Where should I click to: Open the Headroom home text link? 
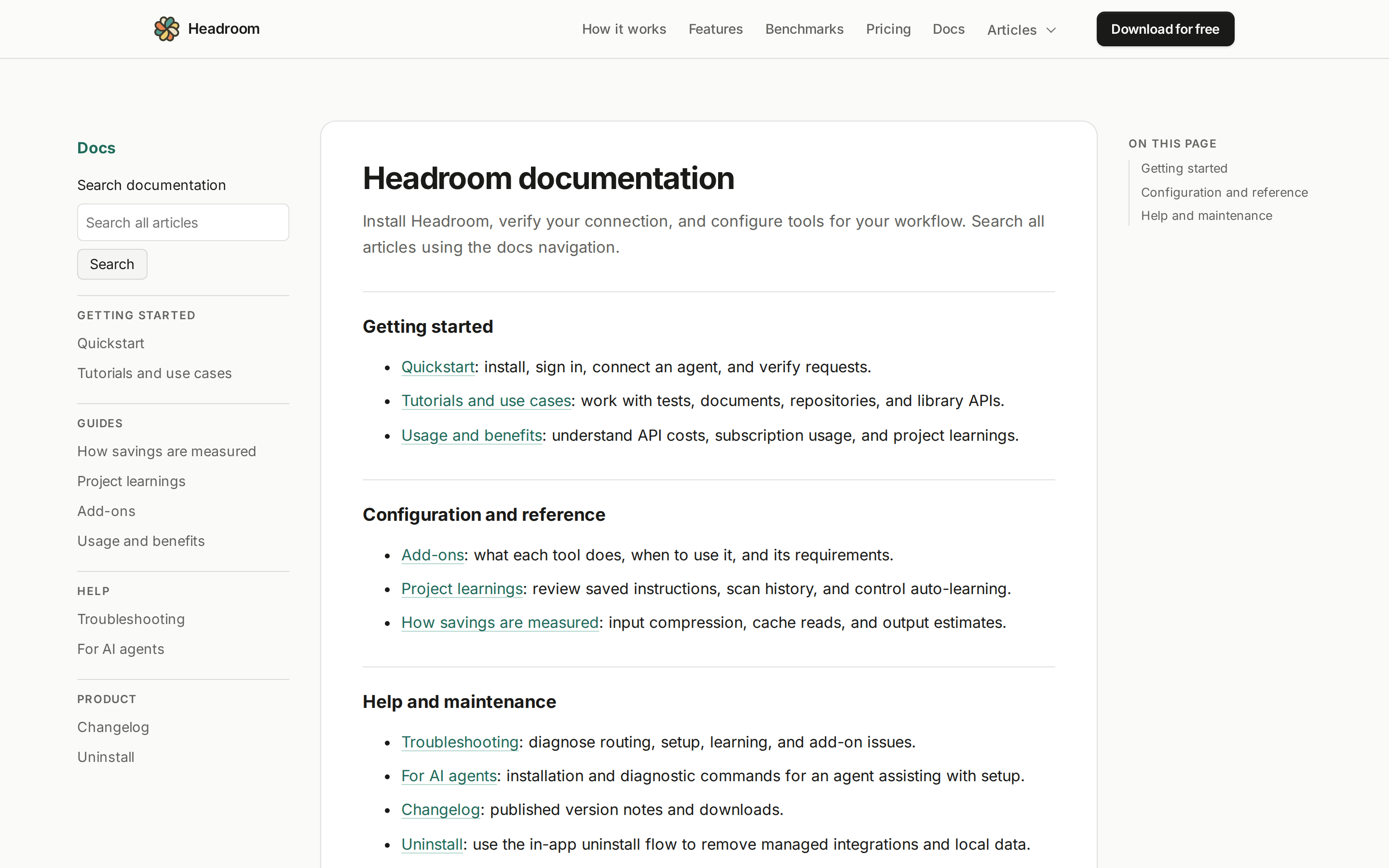point(224,29)
